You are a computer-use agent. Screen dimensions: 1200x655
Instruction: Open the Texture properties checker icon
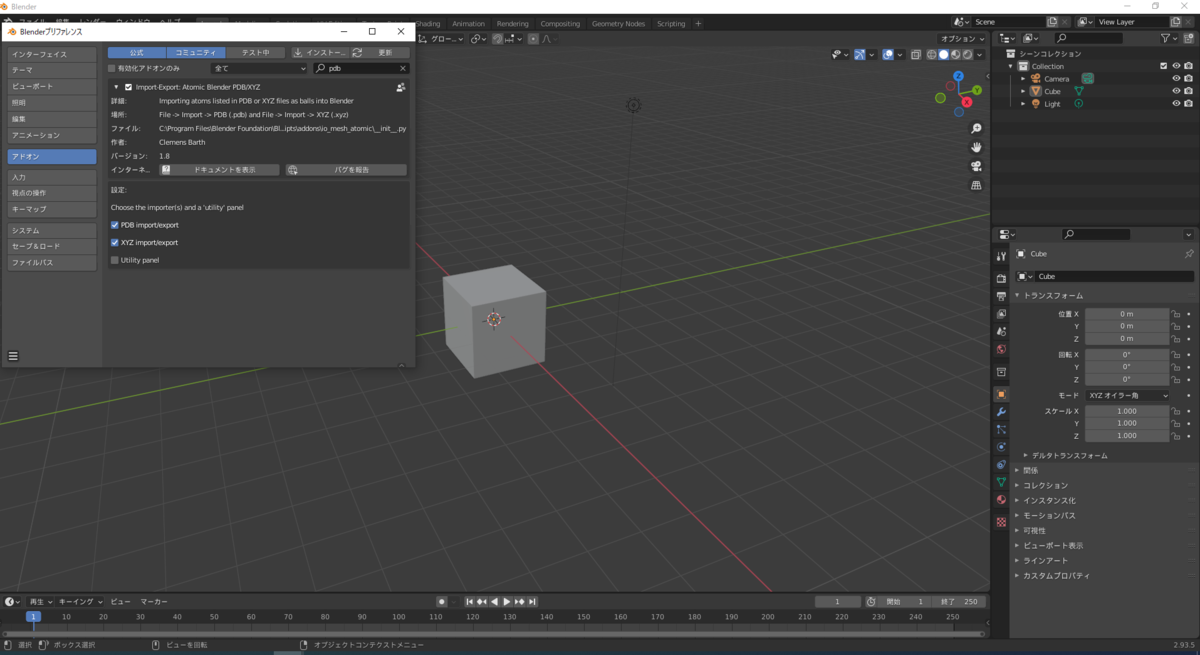1001,522
